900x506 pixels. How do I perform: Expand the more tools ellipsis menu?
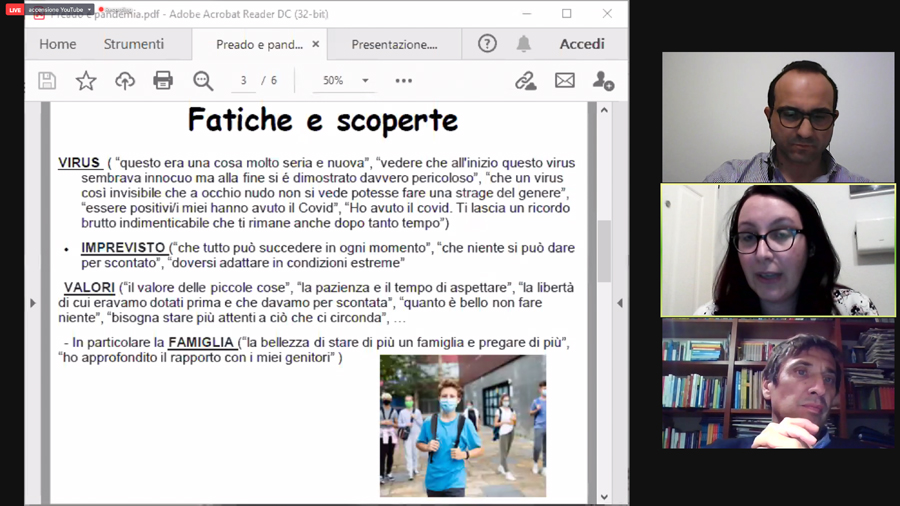pos(404,81)
